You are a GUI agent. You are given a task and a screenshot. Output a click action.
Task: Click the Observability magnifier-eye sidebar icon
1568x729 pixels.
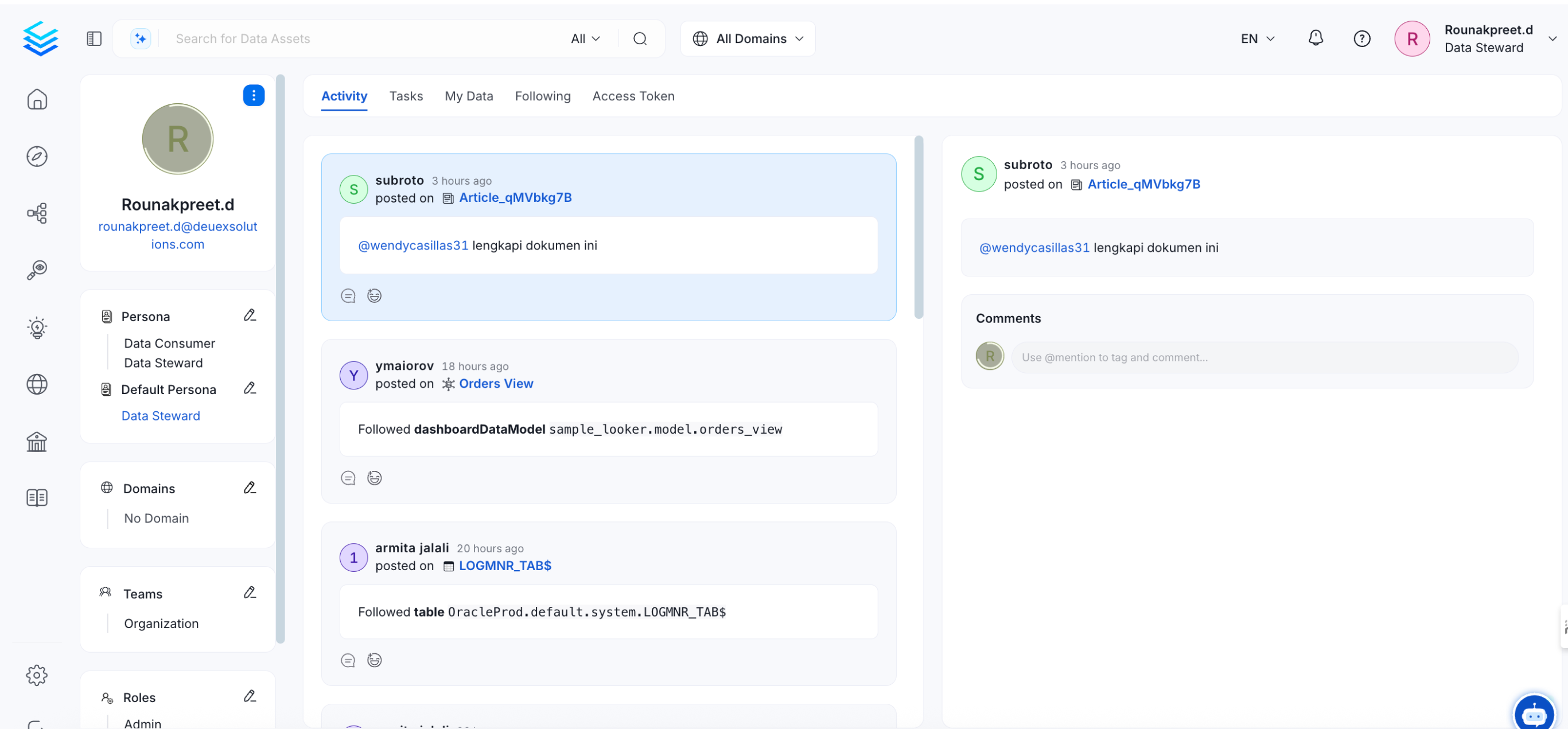tap(37, 270)
